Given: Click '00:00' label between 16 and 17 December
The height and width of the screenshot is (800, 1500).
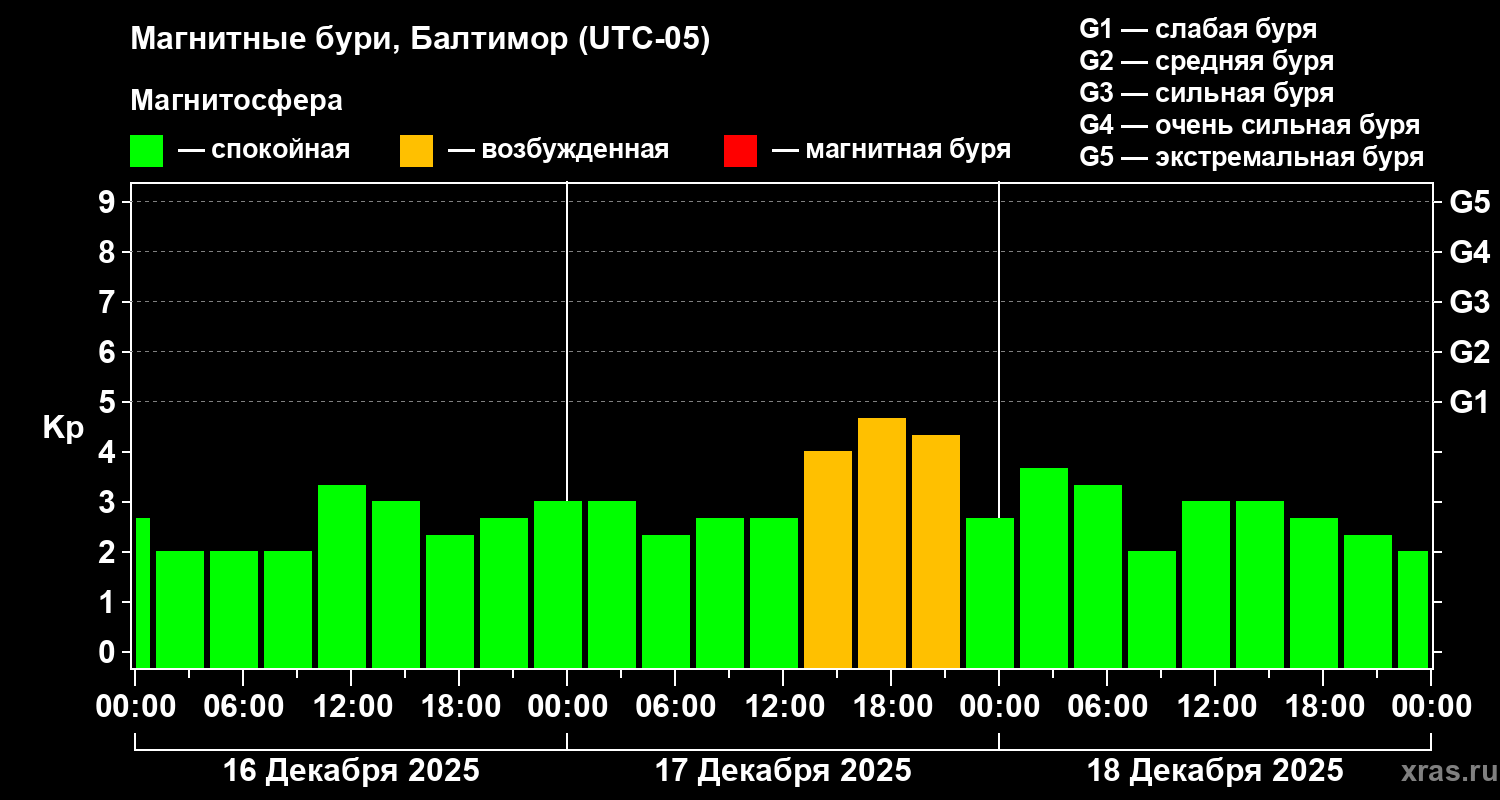Looking at the screenshot, I should 567,707.
